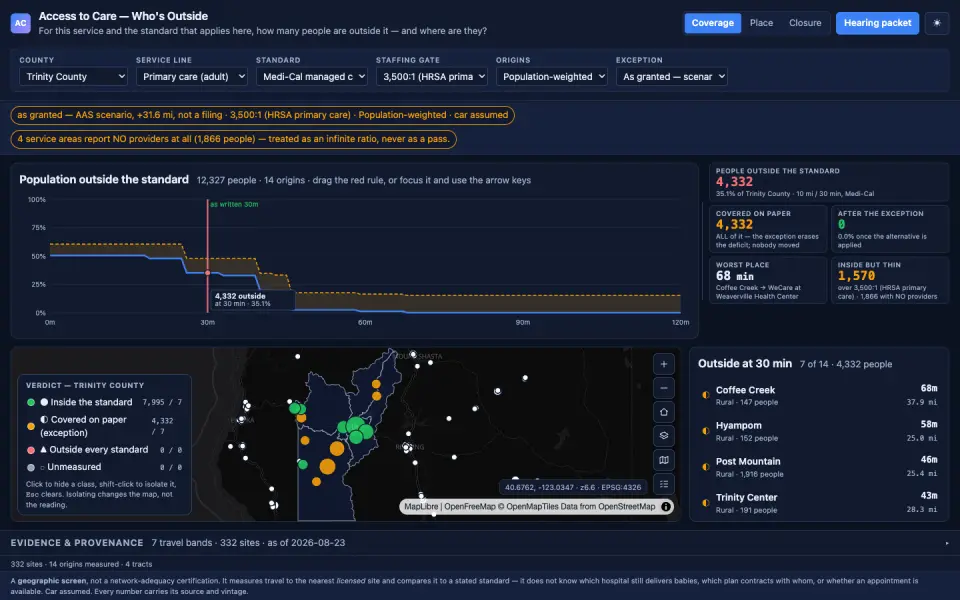Reset map to home view
Viewport: 960px width, 600px height.
coord(664,412)
